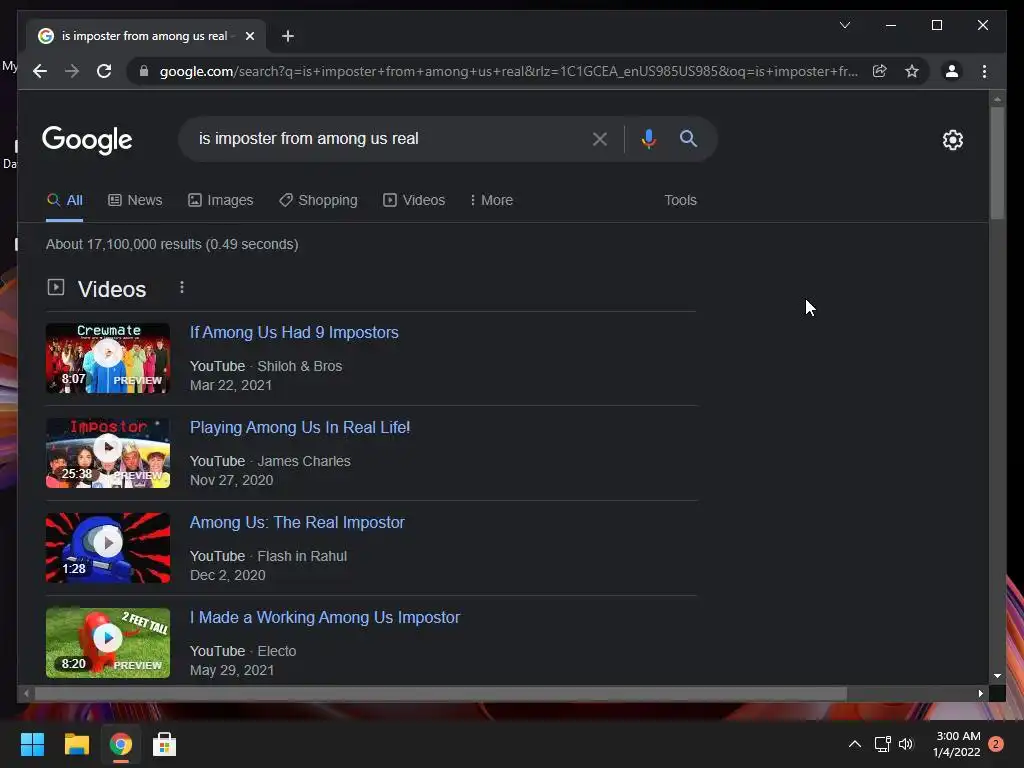Open network status tray icon
Viewport: 1024px width, 768px height.
[x=882, y=744]
